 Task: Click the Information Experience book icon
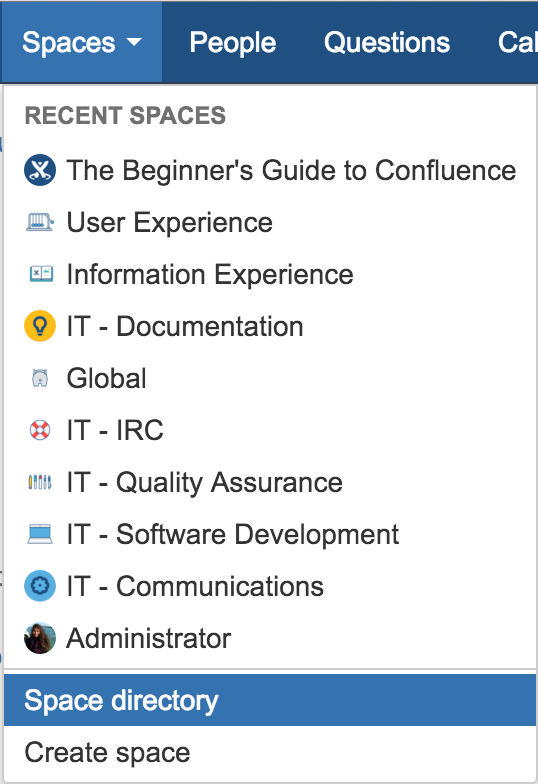(x=40, y=274)
